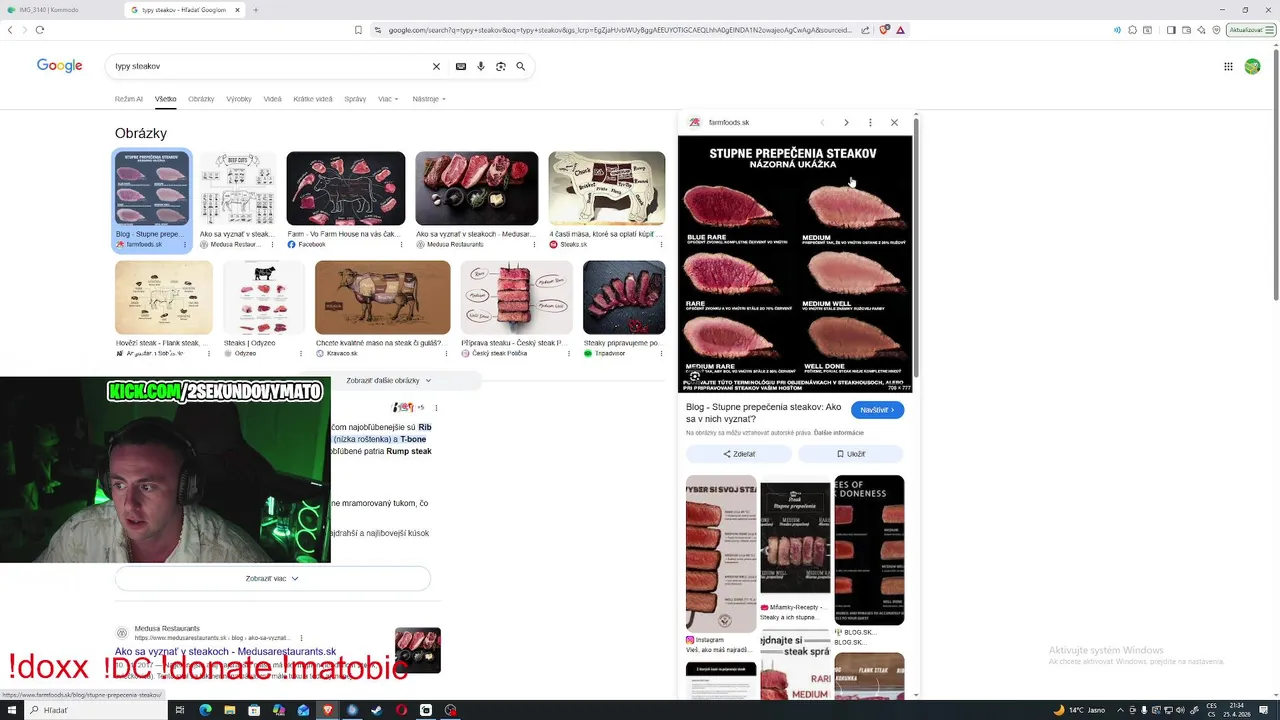Go to the previous image in preview panel
This screenshot has width=1280, height=720.
822,122
